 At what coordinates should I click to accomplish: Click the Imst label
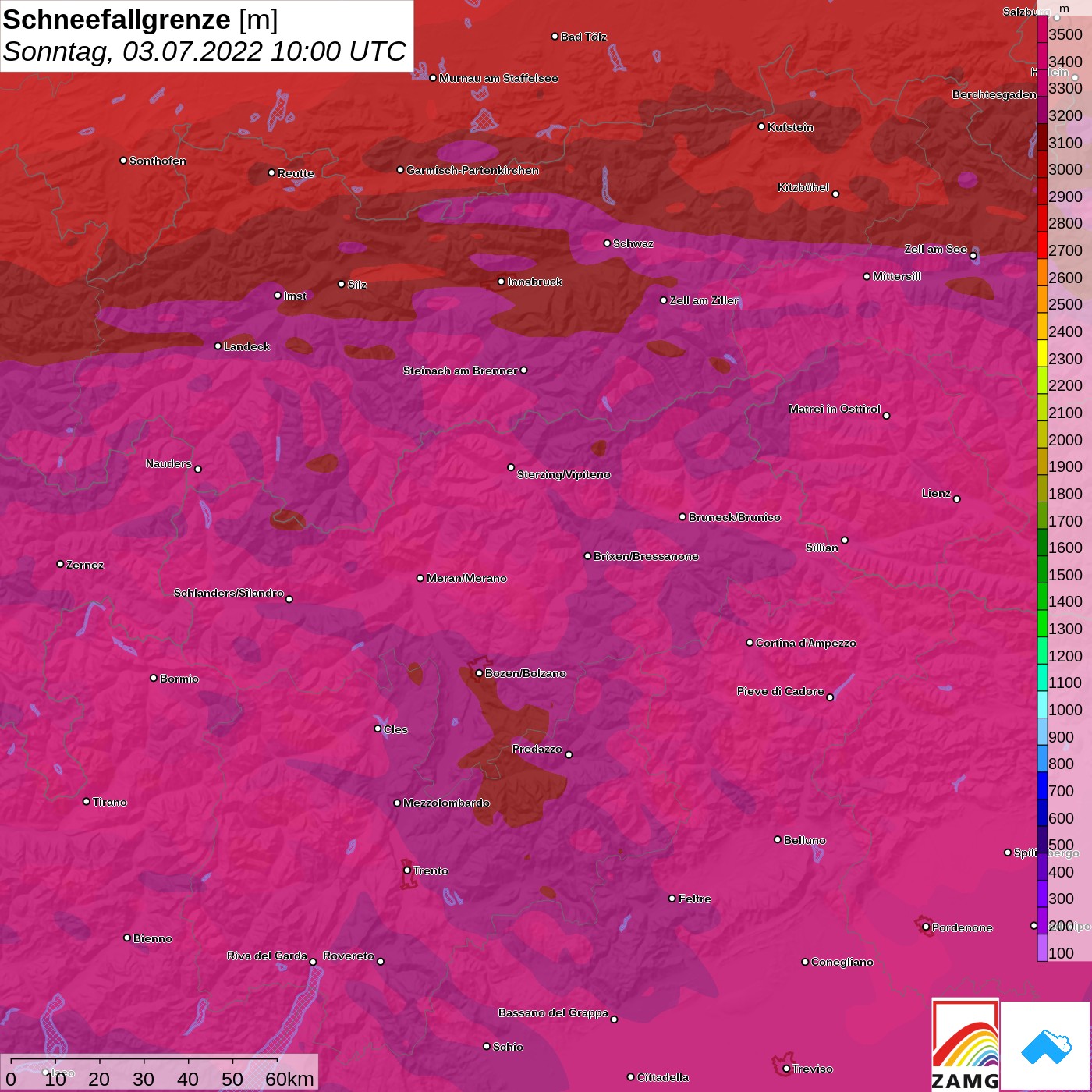click(x=295, y=296)
